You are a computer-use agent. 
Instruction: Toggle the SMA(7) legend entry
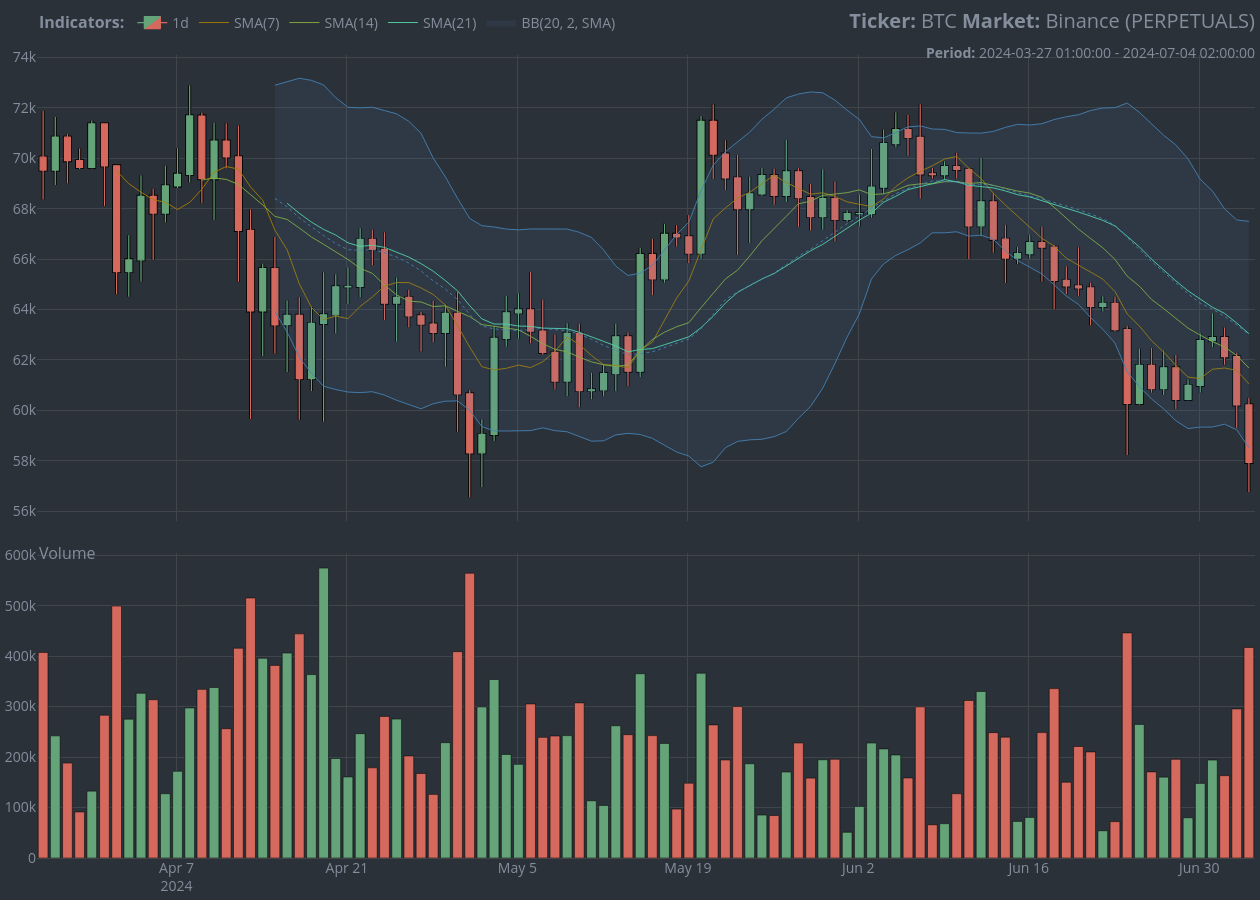click(239, 22)
